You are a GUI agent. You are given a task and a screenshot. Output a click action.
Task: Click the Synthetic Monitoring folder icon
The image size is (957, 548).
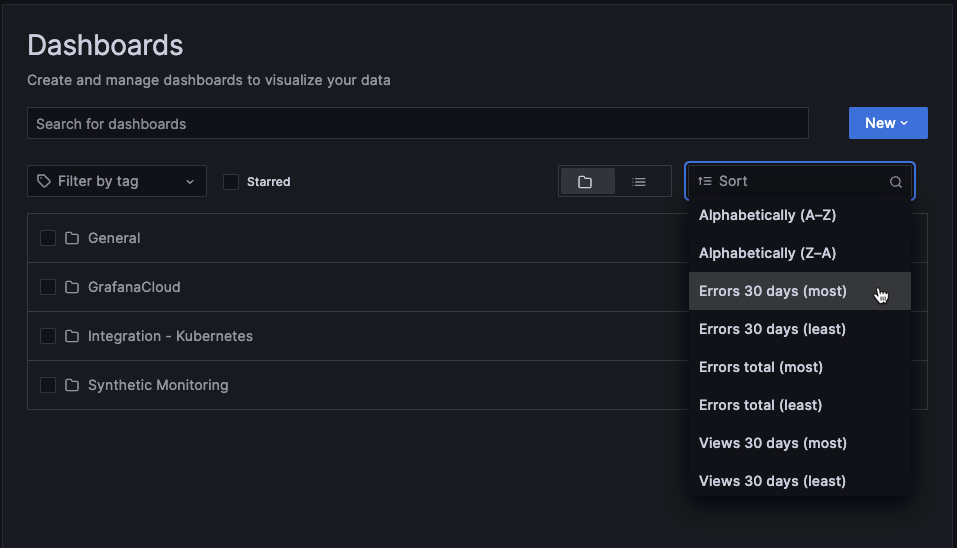[x=72, y=385]
